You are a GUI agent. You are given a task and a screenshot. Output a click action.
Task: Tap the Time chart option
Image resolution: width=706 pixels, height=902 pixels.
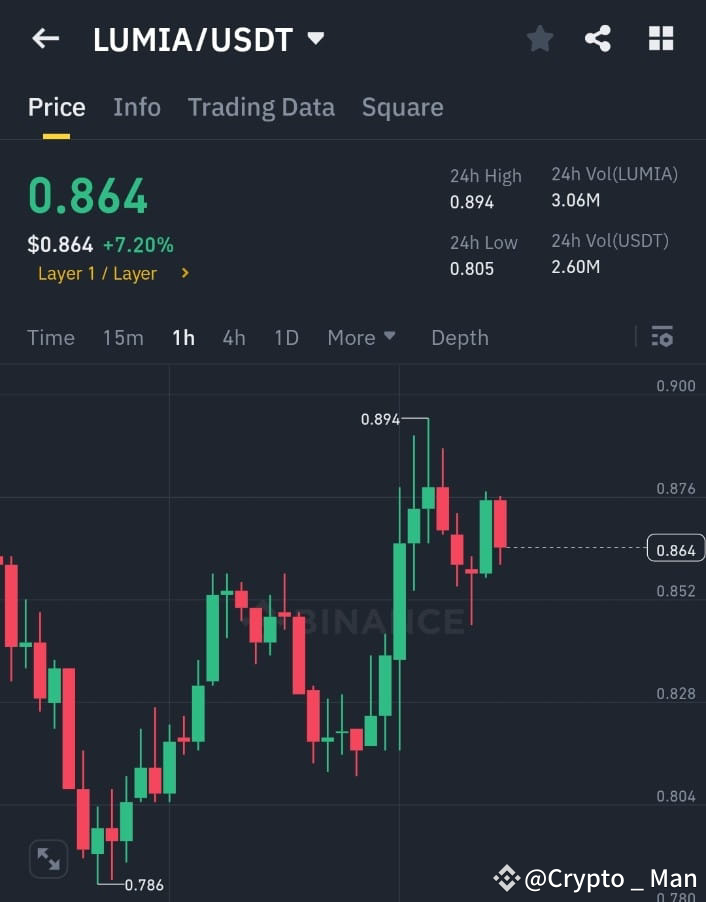coord(50,338)
